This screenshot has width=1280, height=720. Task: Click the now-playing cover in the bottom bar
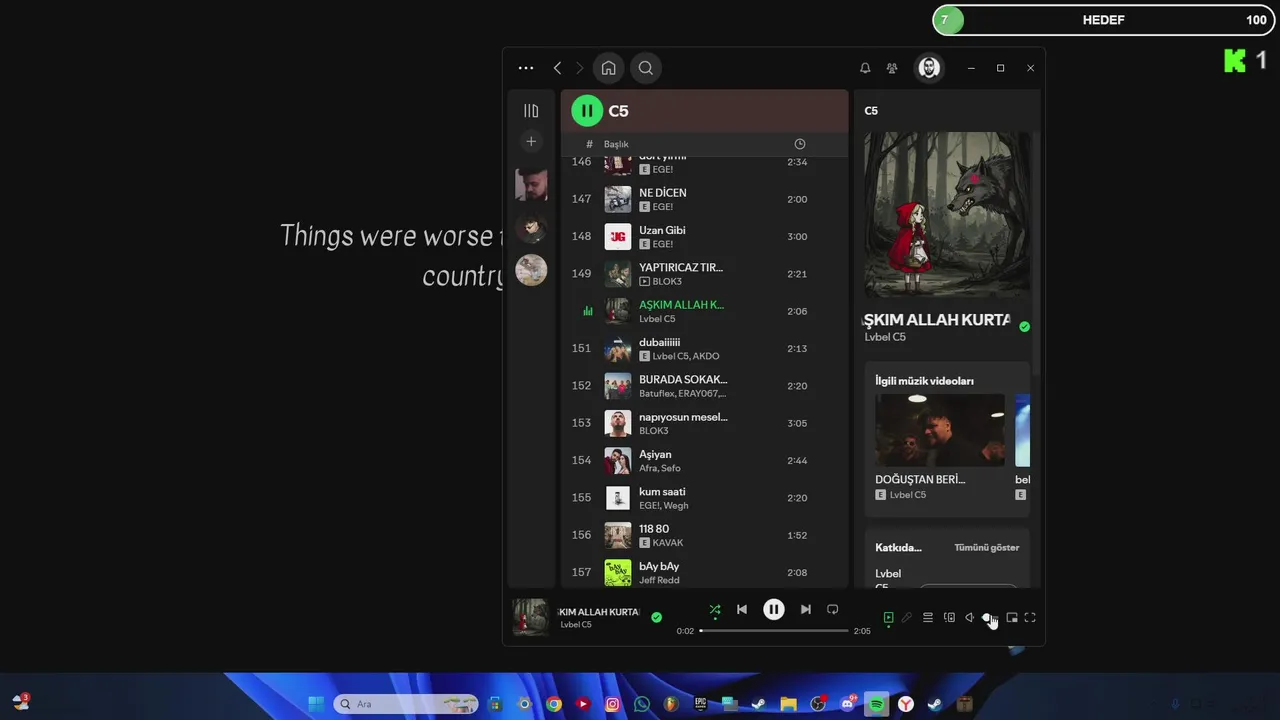point(531,617)
